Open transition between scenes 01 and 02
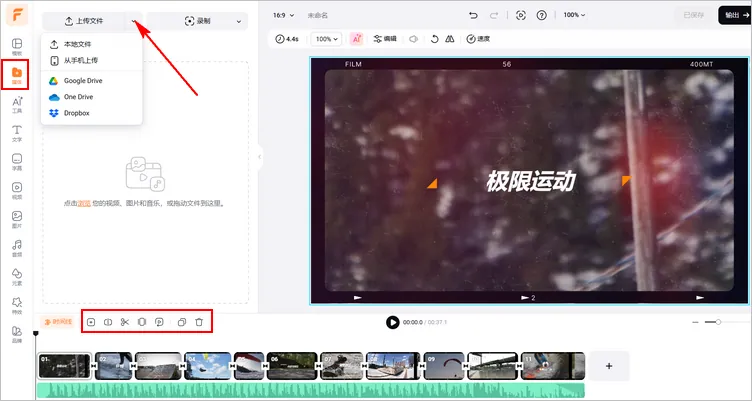The image size is (752, 401). pyautogui.click(x=94, y=366)
